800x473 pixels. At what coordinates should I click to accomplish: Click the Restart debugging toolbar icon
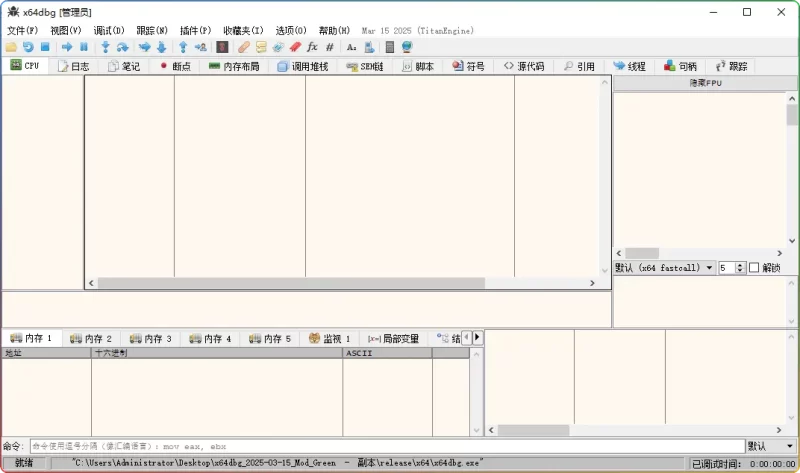tap(28, 47)
